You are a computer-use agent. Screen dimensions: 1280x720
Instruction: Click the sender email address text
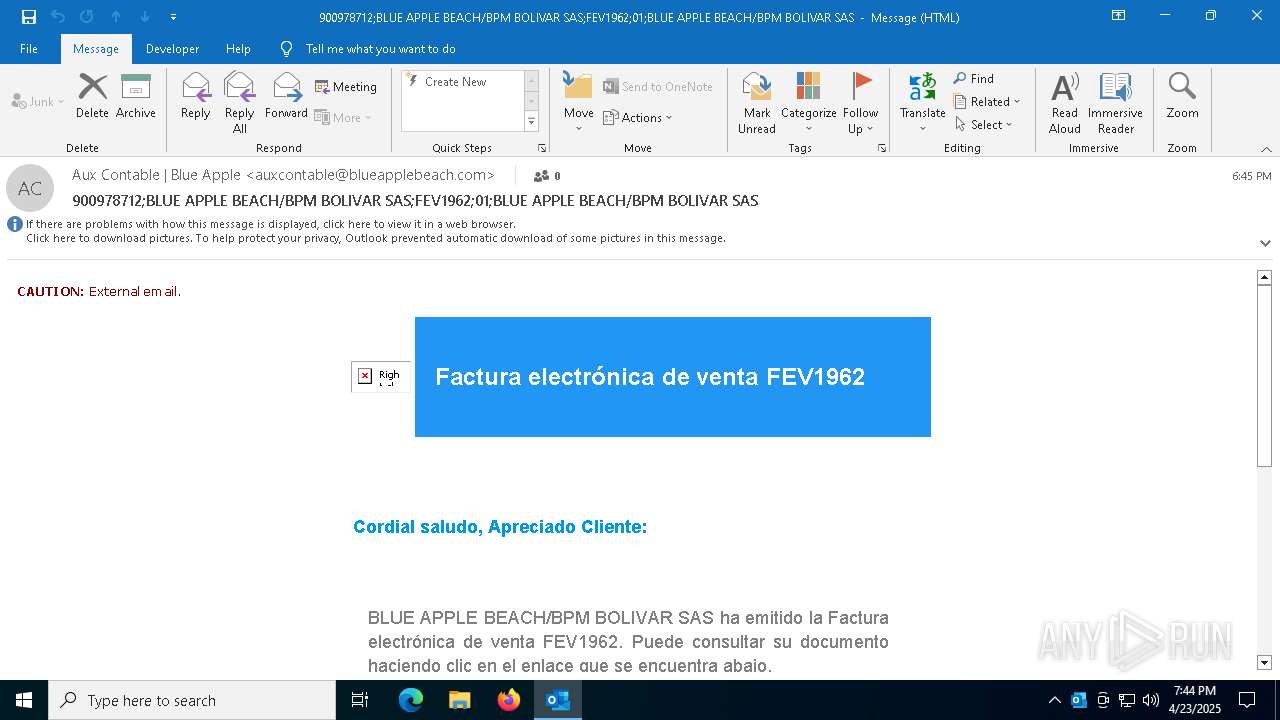click(x=370, y=175)
